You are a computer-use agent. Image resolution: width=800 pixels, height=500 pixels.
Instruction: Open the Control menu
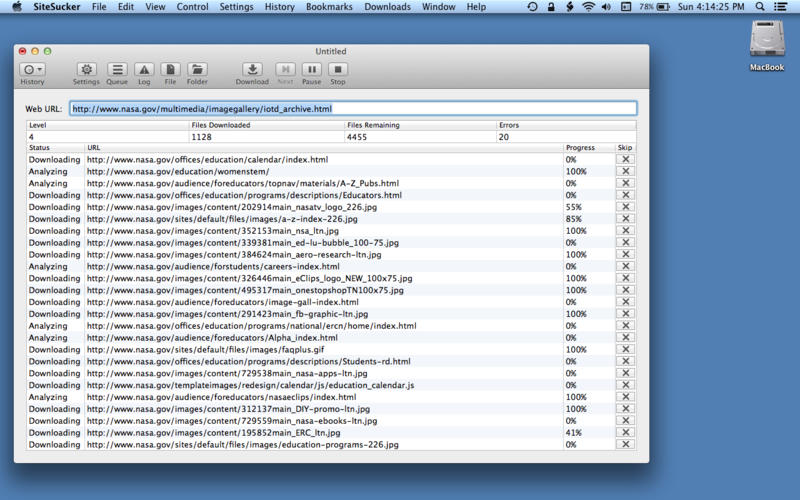192,7
